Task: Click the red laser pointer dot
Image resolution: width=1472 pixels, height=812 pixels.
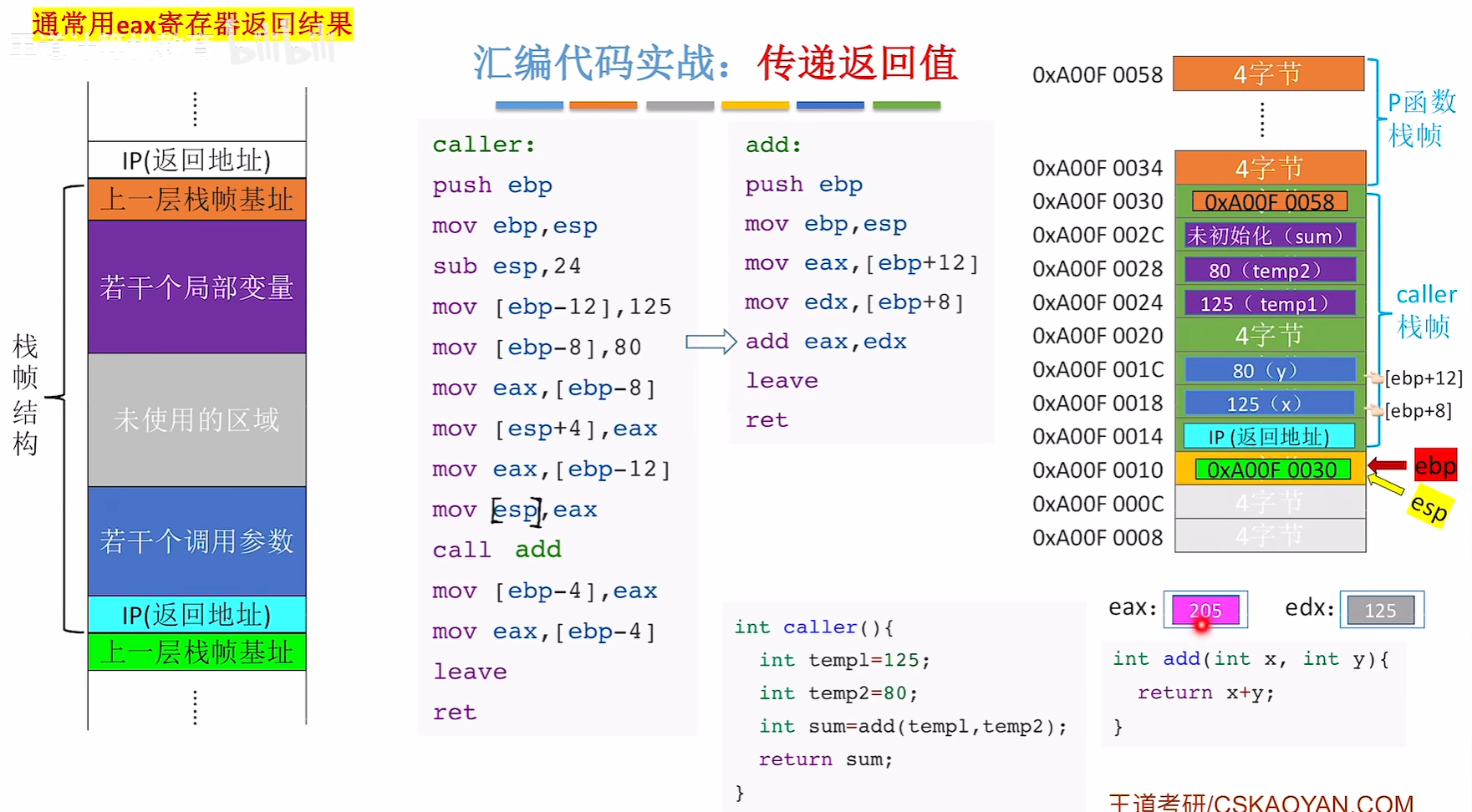Action: point(1202,624)
